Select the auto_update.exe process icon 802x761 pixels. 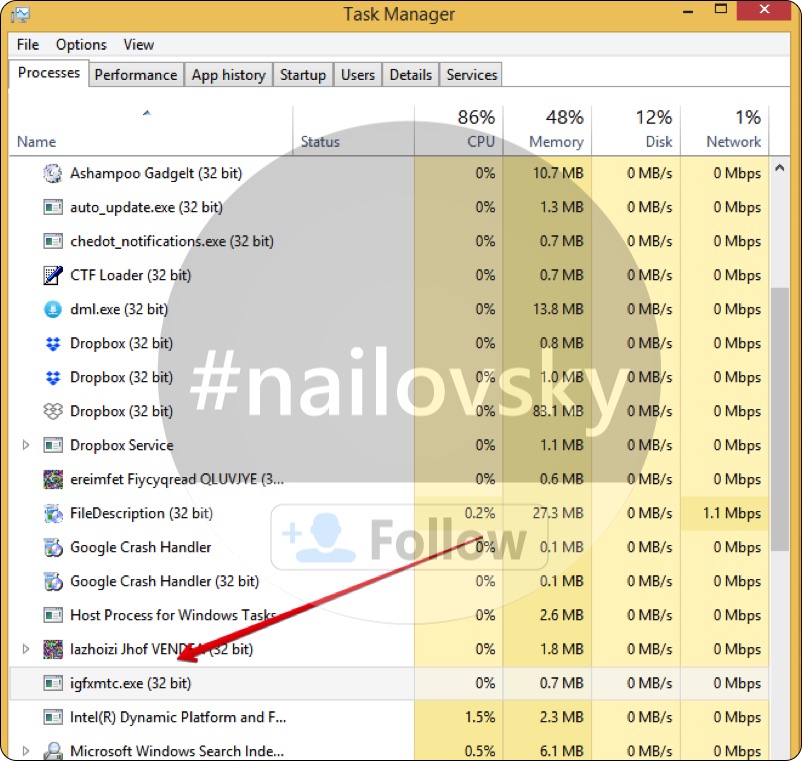point(53,207)
